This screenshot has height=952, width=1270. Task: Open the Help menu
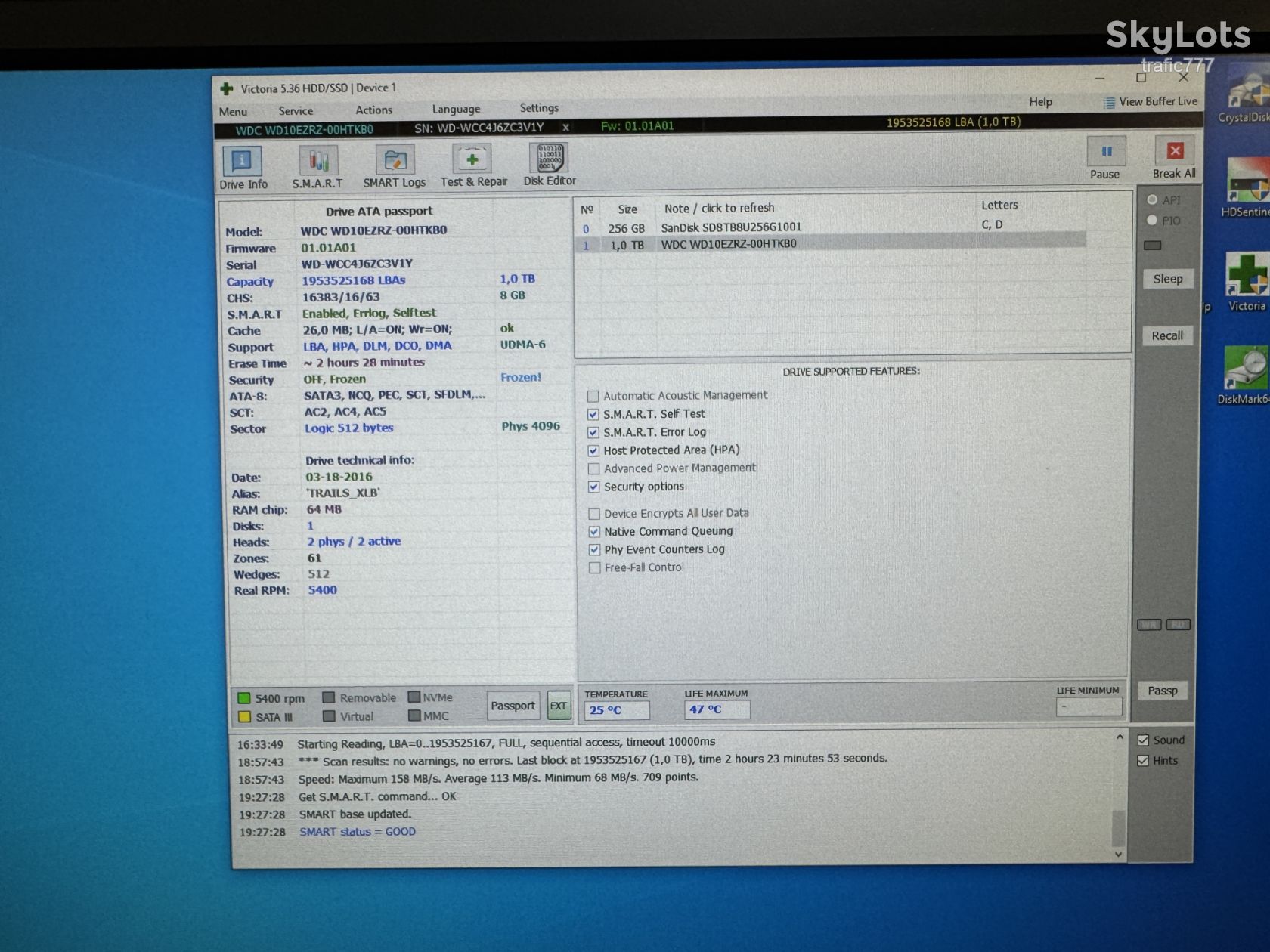pos(1040,102)
